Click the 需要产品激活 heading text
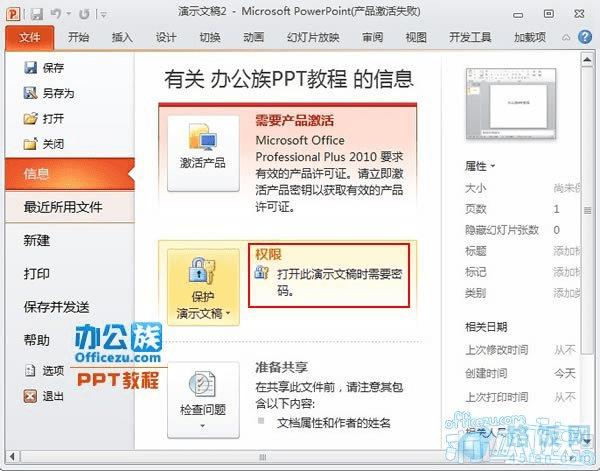 [295, 121]
